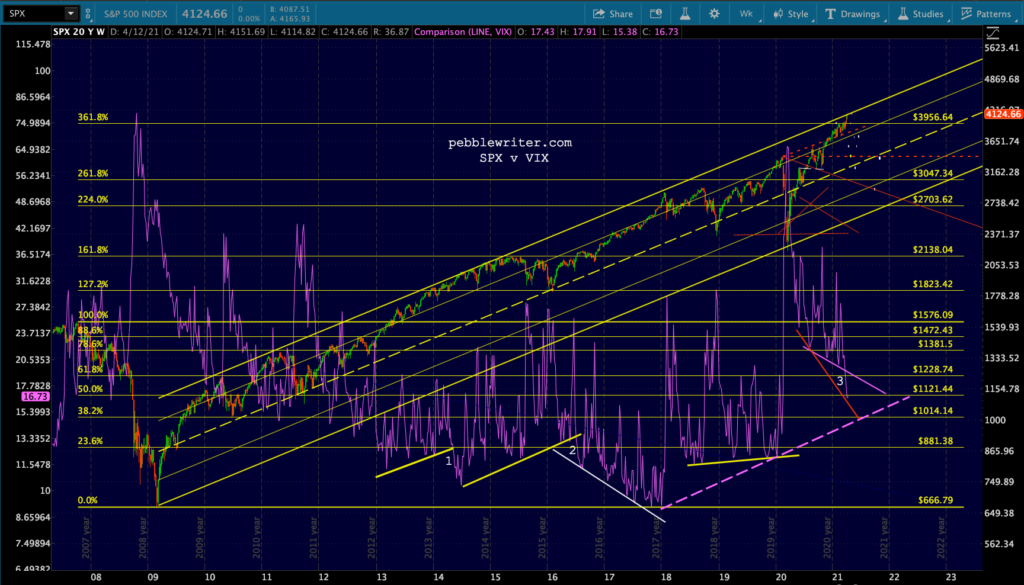1024x585 pixels.
Task: Expand the SPX symbol dropdown arrow
Action: [69, 14]
